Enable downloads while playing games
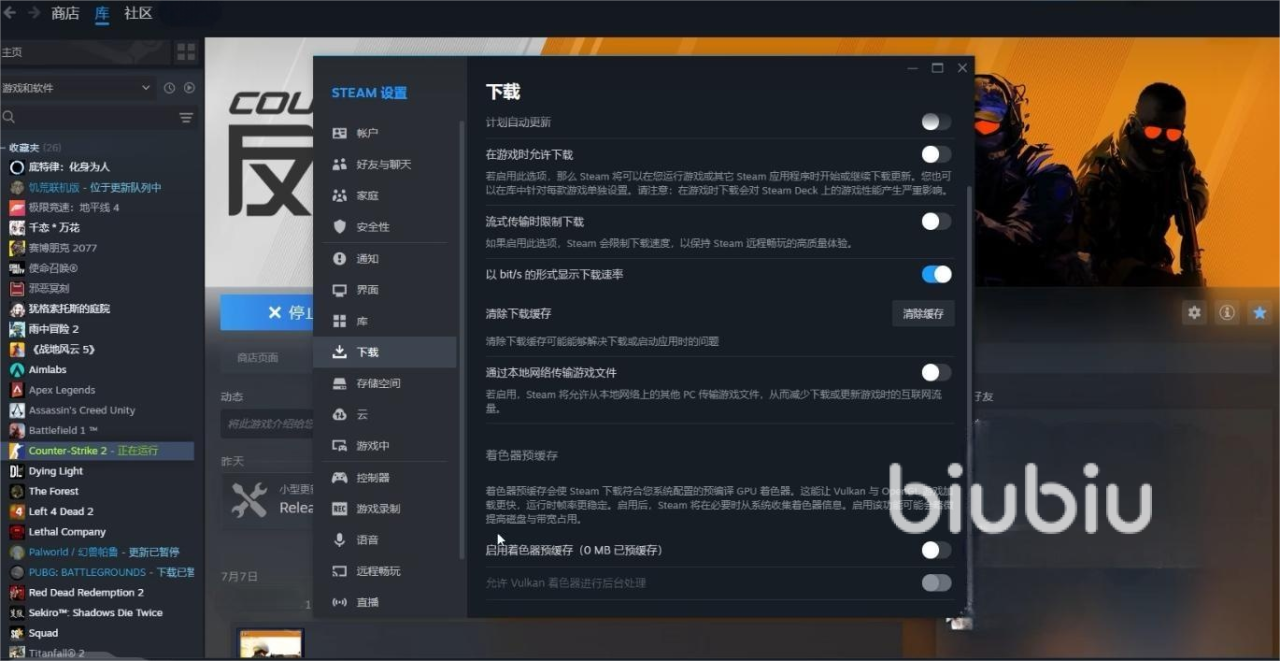 (x=936, y=154)
